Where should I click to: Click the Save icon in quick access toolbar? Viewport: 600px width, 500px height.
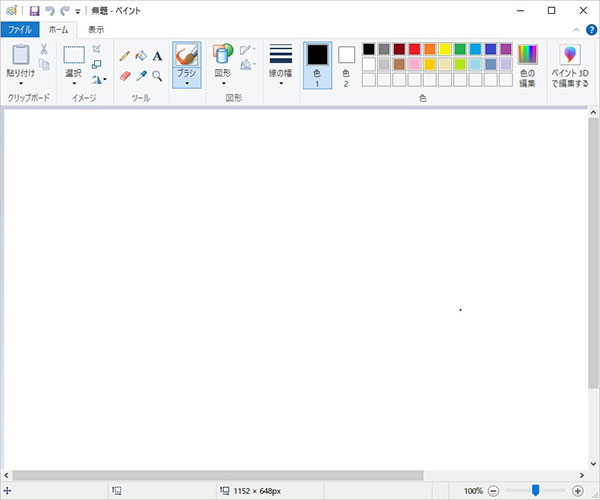33,10
